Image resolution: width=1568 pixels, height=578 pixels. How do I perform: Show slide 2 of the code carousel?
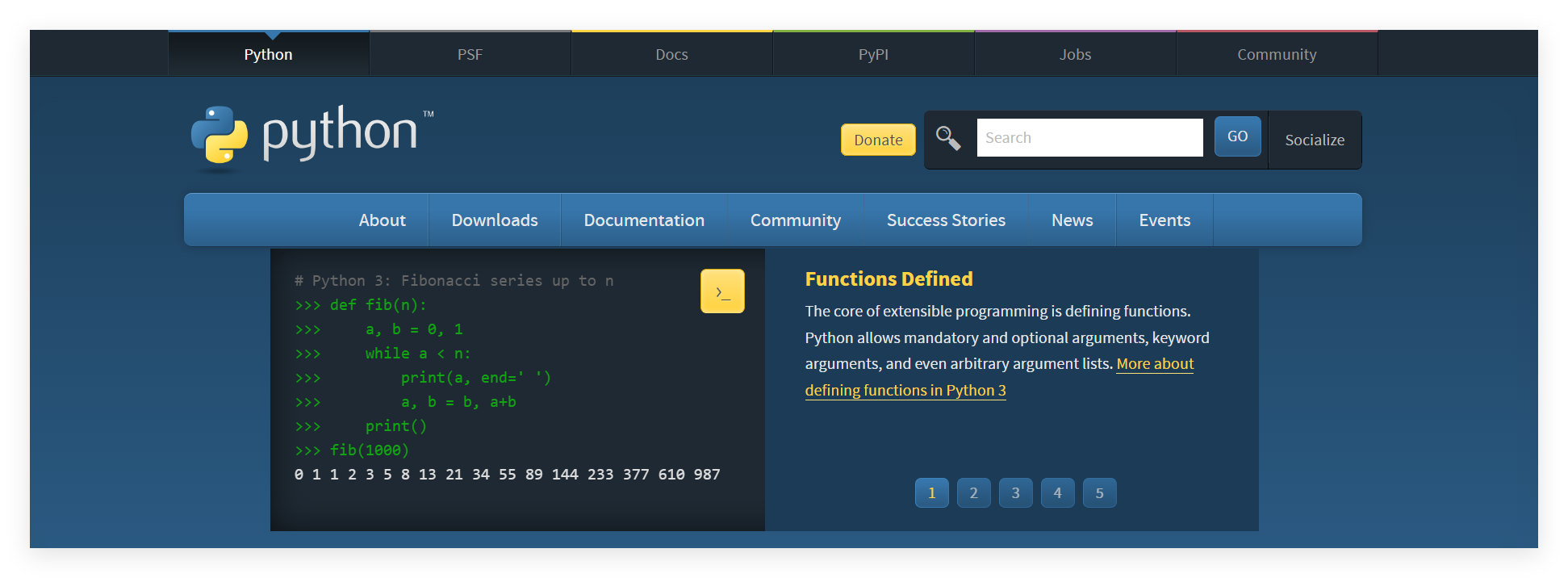(x=974, y=493)
